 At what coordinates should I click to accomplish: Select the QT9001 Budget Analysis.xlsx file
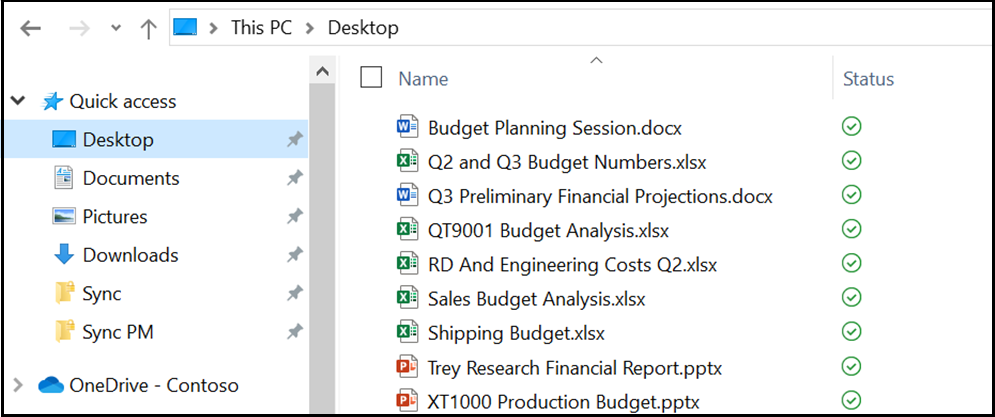pos(548,230)
